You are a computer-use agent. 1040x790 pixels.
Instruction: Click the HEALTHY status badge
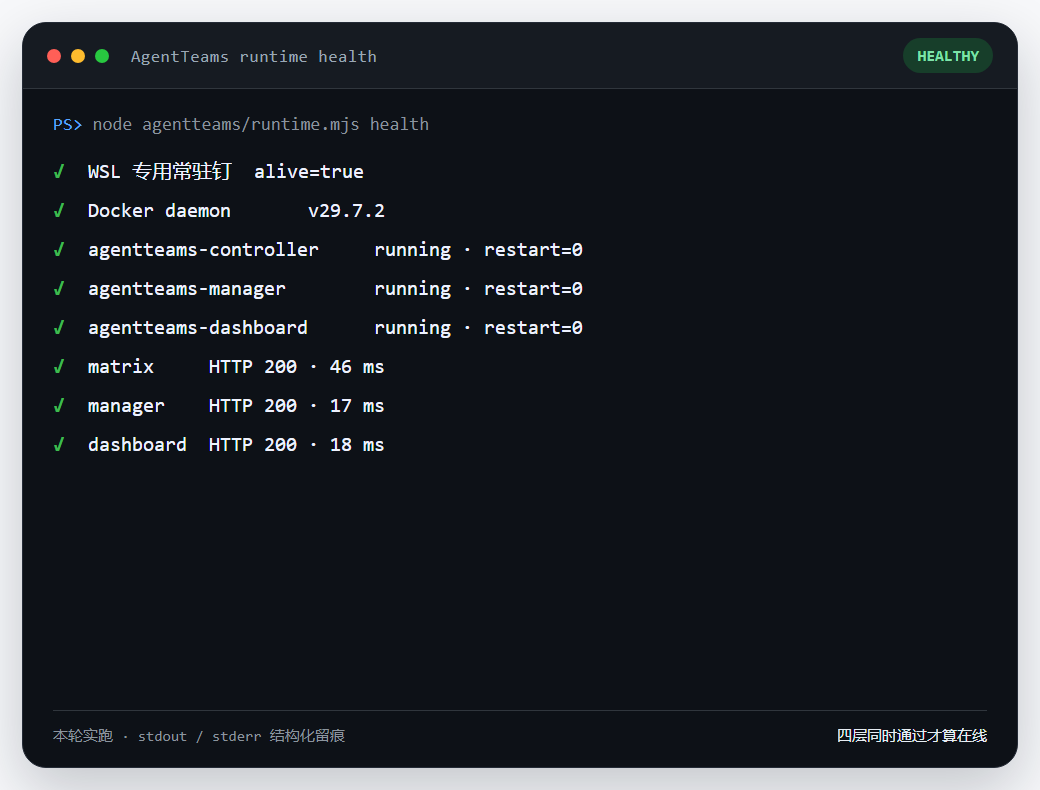(x=948, y=56)
